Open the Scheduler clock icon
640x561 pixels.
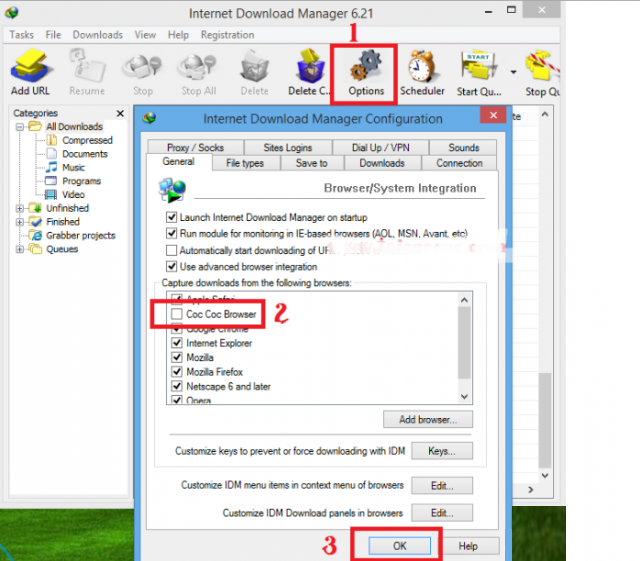(423, 69)
